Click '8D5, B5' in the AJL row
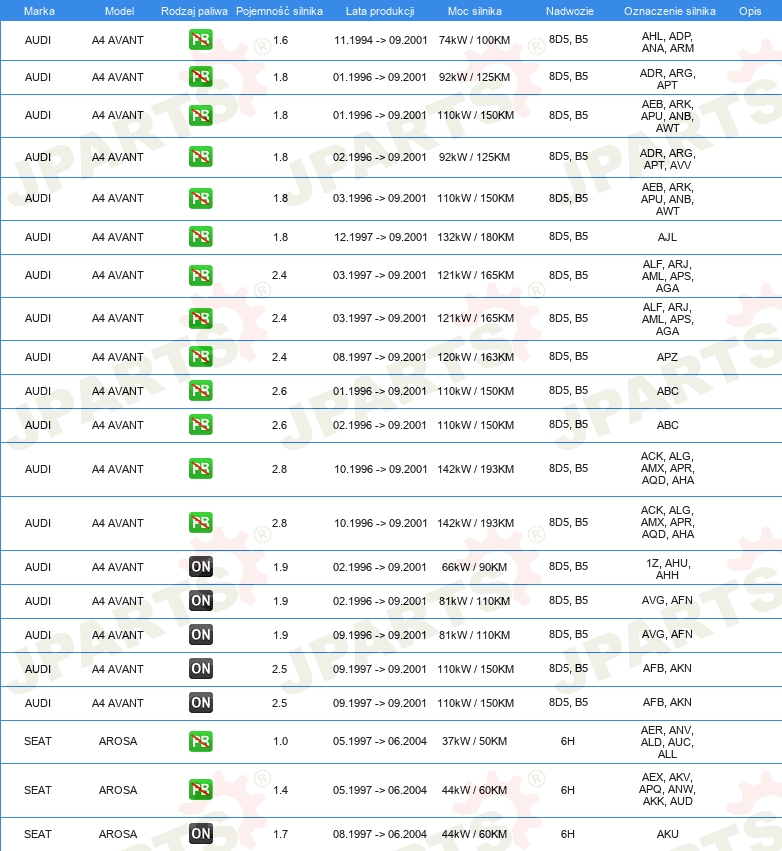The height and width of the screenshot is (851, 782). click(x=568, y=236)
